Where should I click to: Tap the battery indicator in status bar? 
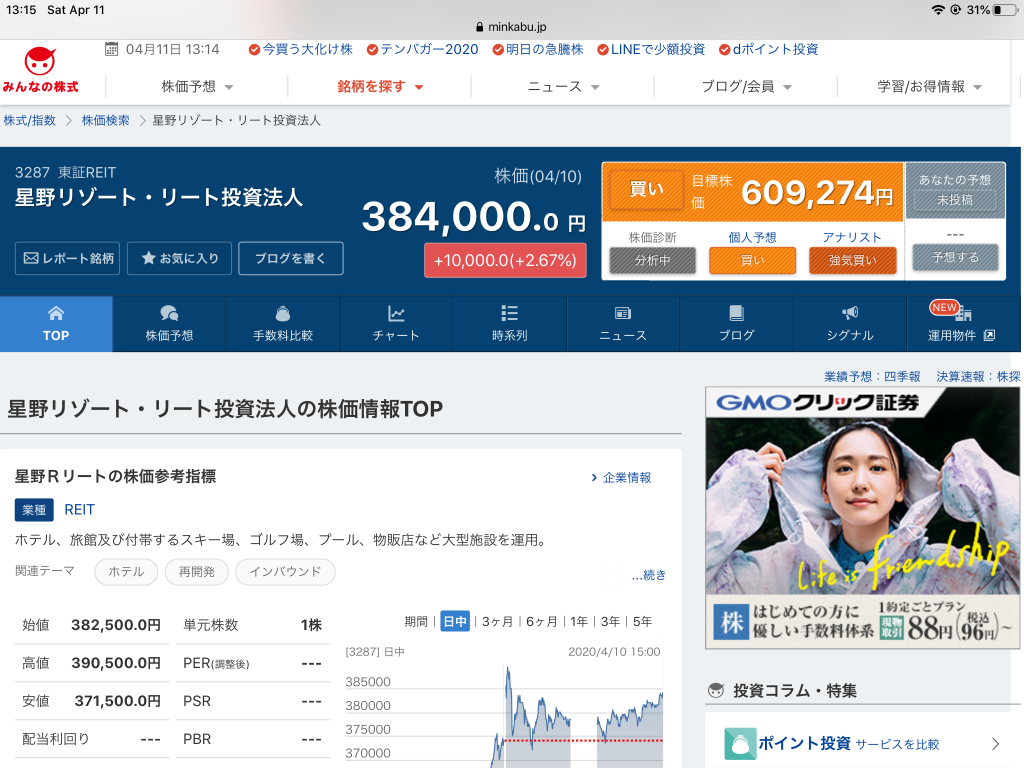(1004, 10)
